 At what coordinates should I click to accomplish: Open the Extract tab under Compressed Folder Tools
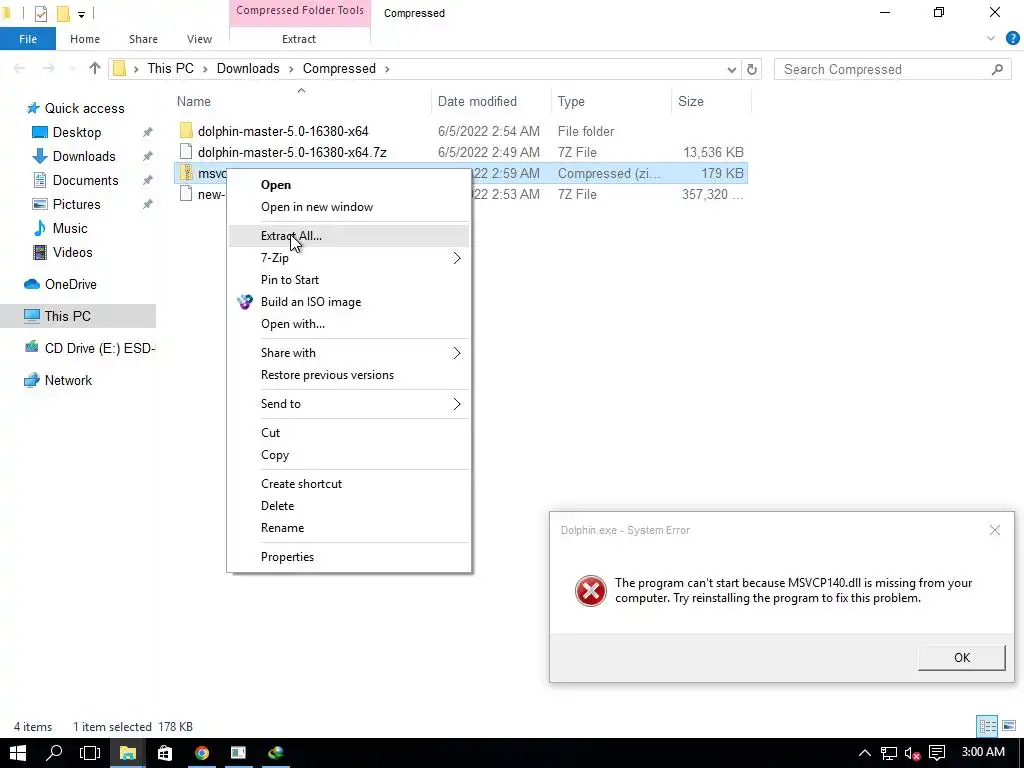click(x=299, y=39)
